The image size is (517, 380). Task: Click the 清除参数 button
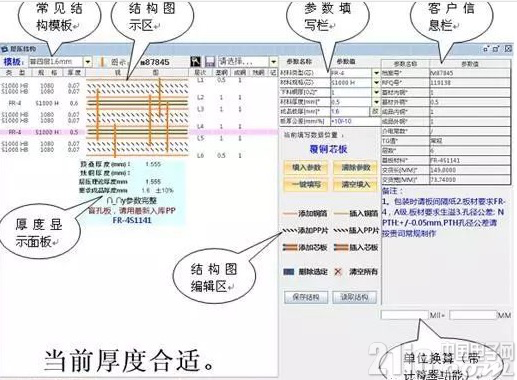click(x=356, y=167)
